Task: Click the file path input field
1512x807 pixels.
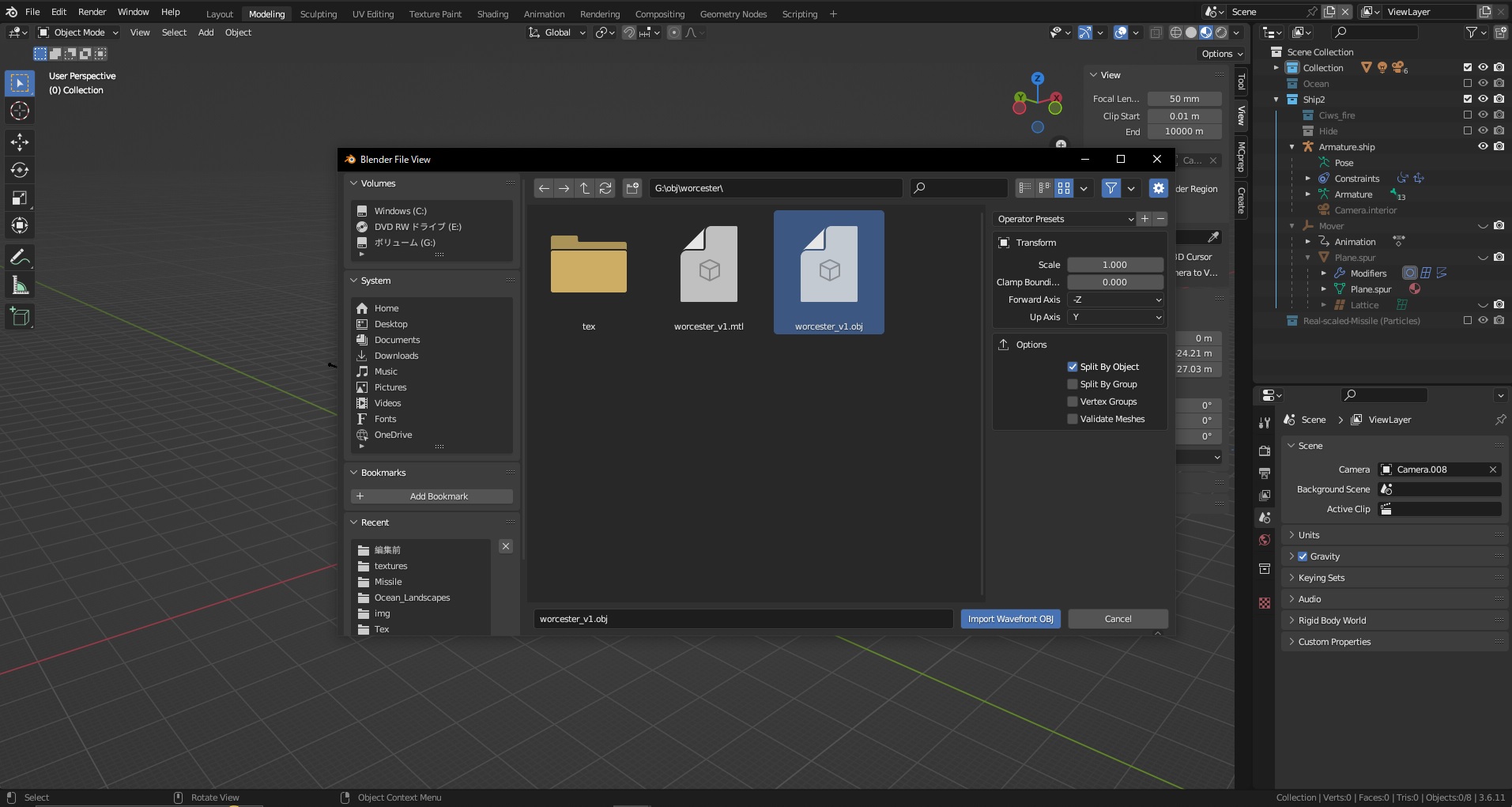Action: coord(775,188)
